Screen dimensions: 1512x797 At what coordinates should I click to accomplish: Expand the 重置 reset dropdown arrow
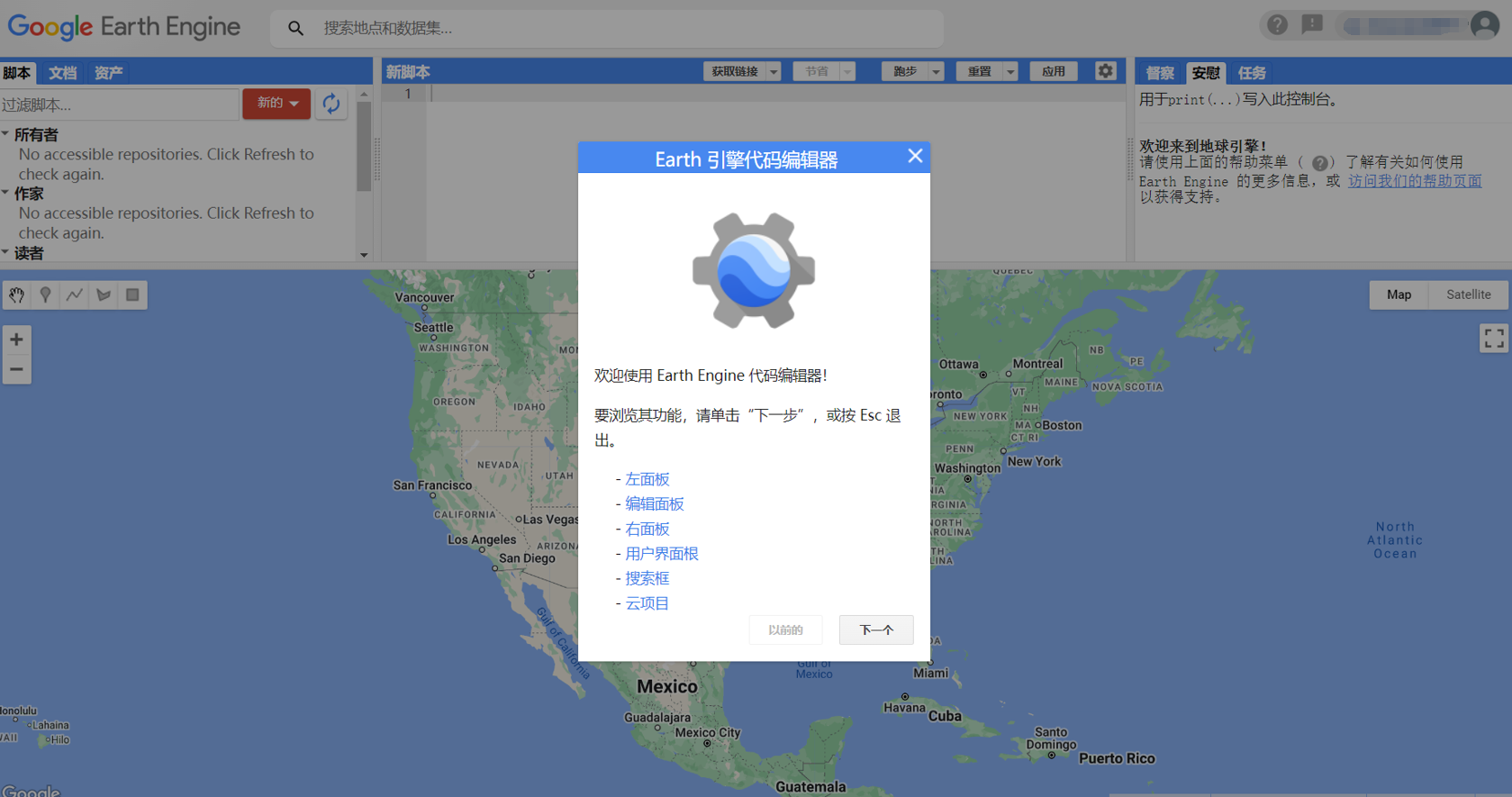coord(1010,71)
